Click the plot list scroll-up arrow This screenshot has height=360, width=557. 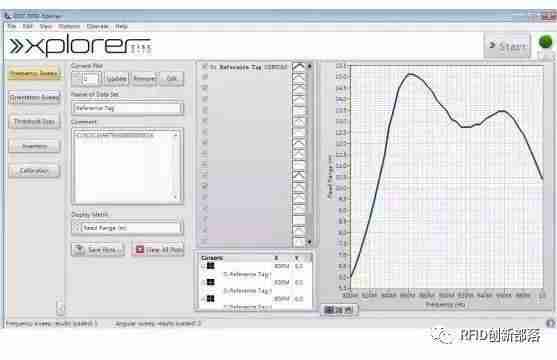[309, 66]
